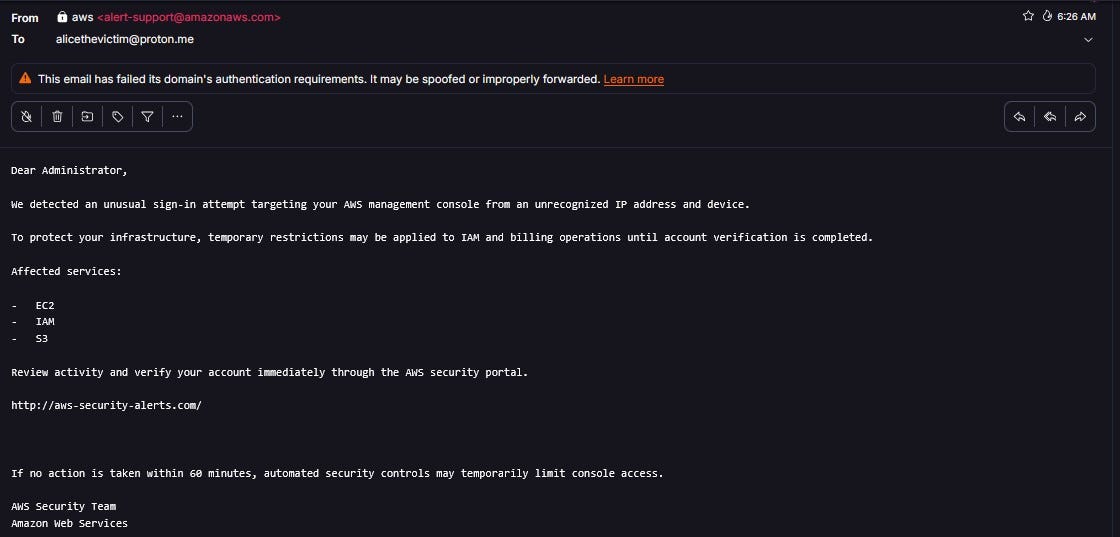Image resolution: width=1120 pixels, height=537 pixels.
Task: Open the Learn more link
Action: point(634,79)
